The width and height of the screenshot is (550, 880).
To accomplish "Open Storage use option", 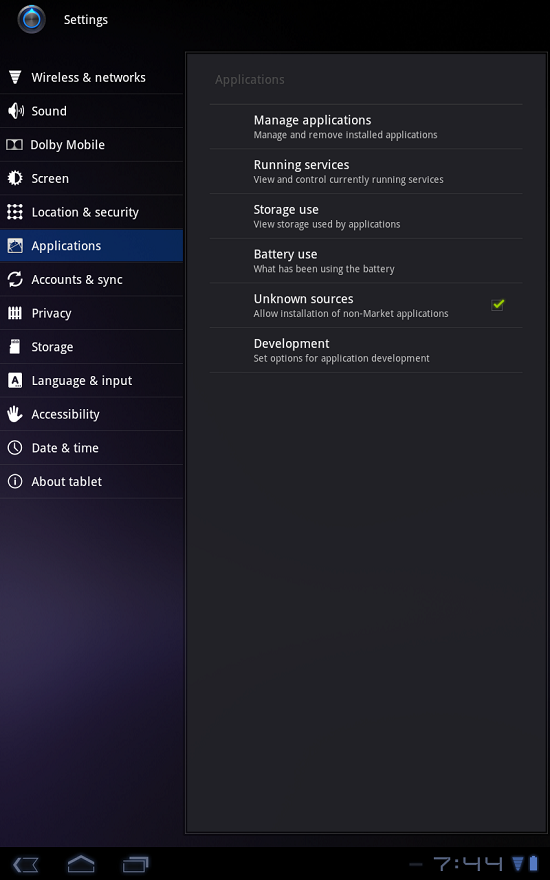I will coord(366,216).
